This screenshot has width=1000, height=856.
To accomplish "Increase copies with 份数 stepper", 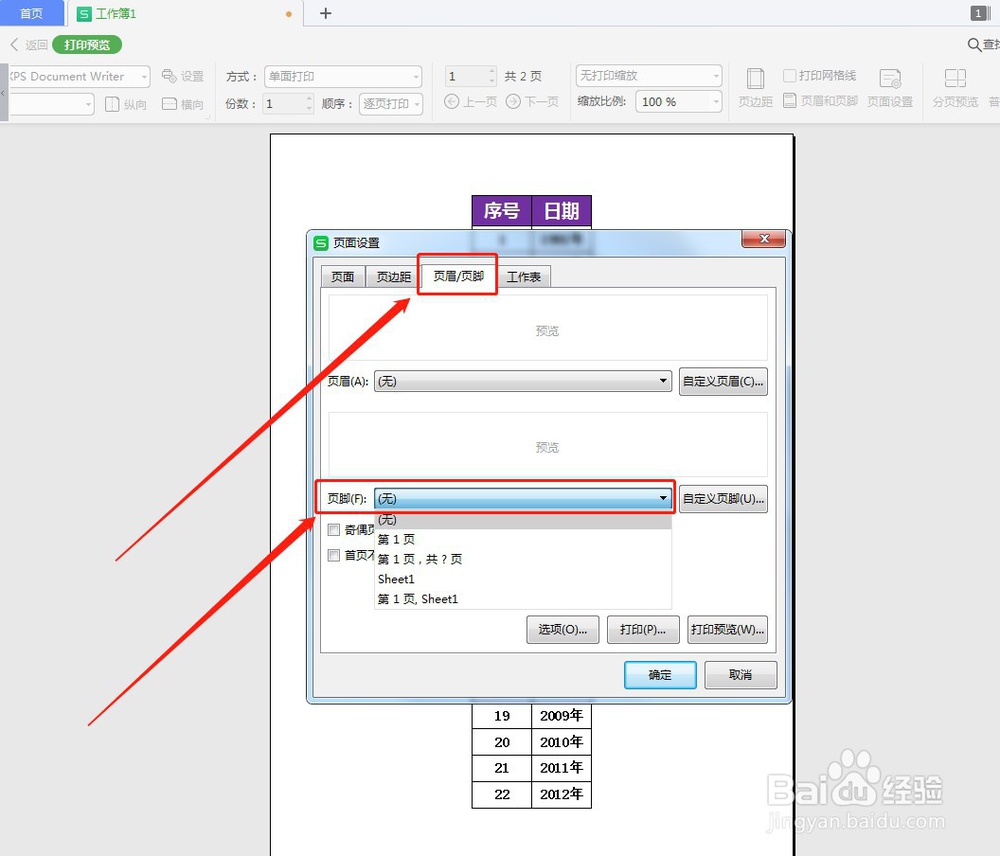I will [x=309, y=99].
